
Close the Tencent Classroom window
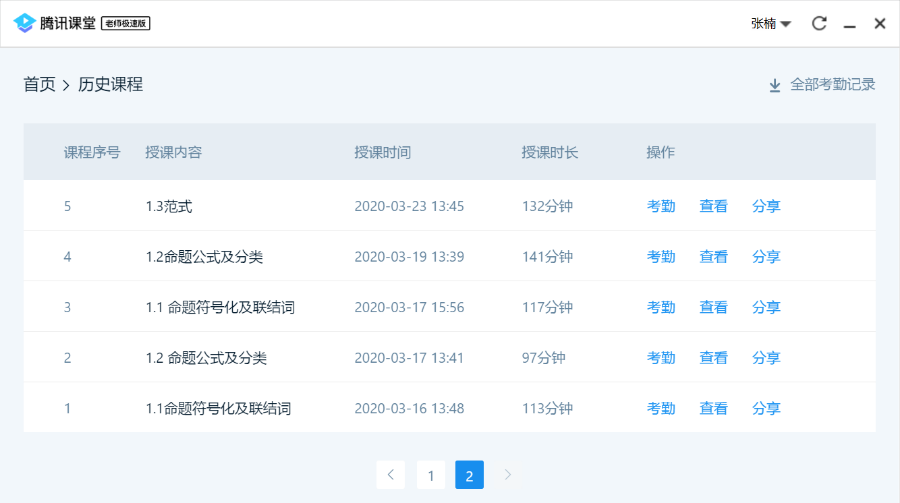[880, 23]
